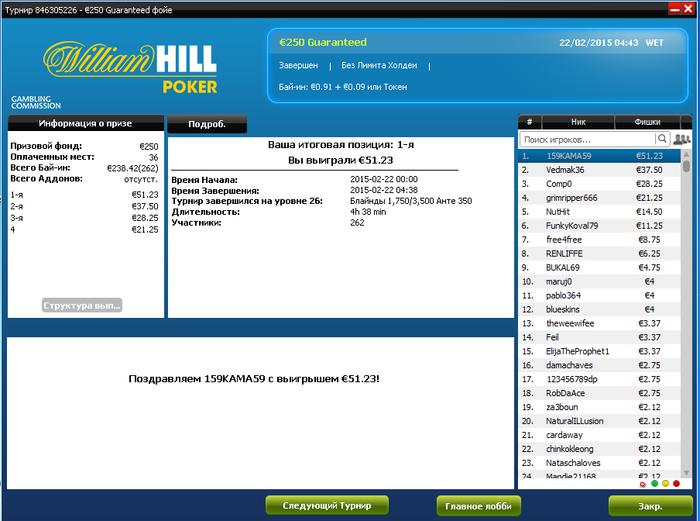Image resolution: width=700 pixels, height=521 pixels.
Task: Click the scroll-up arrow of the player list
Action: 686,154
